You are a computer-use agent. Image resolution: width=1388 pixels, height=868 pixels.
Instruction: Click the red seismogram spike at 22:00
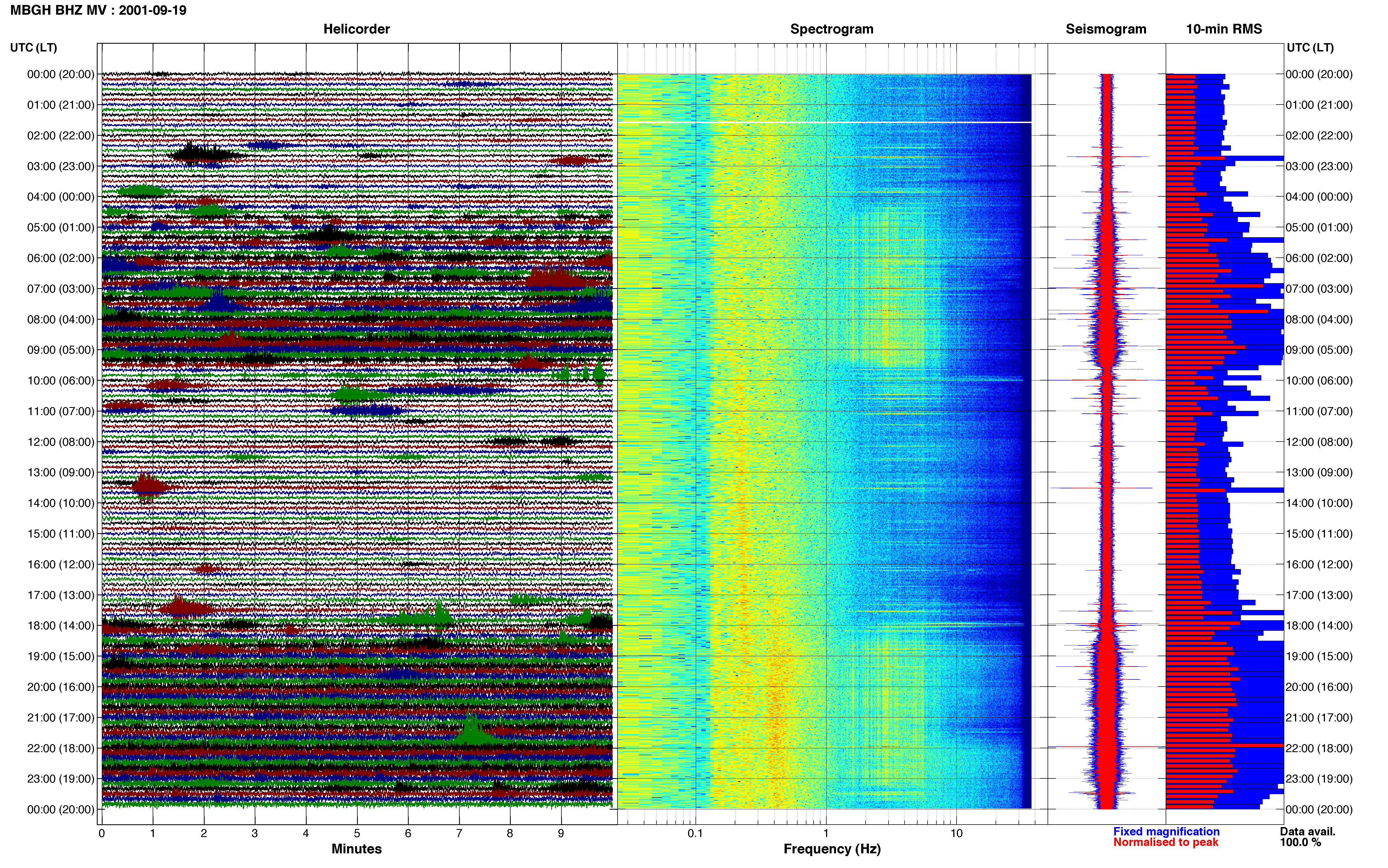click(1106, 747)
